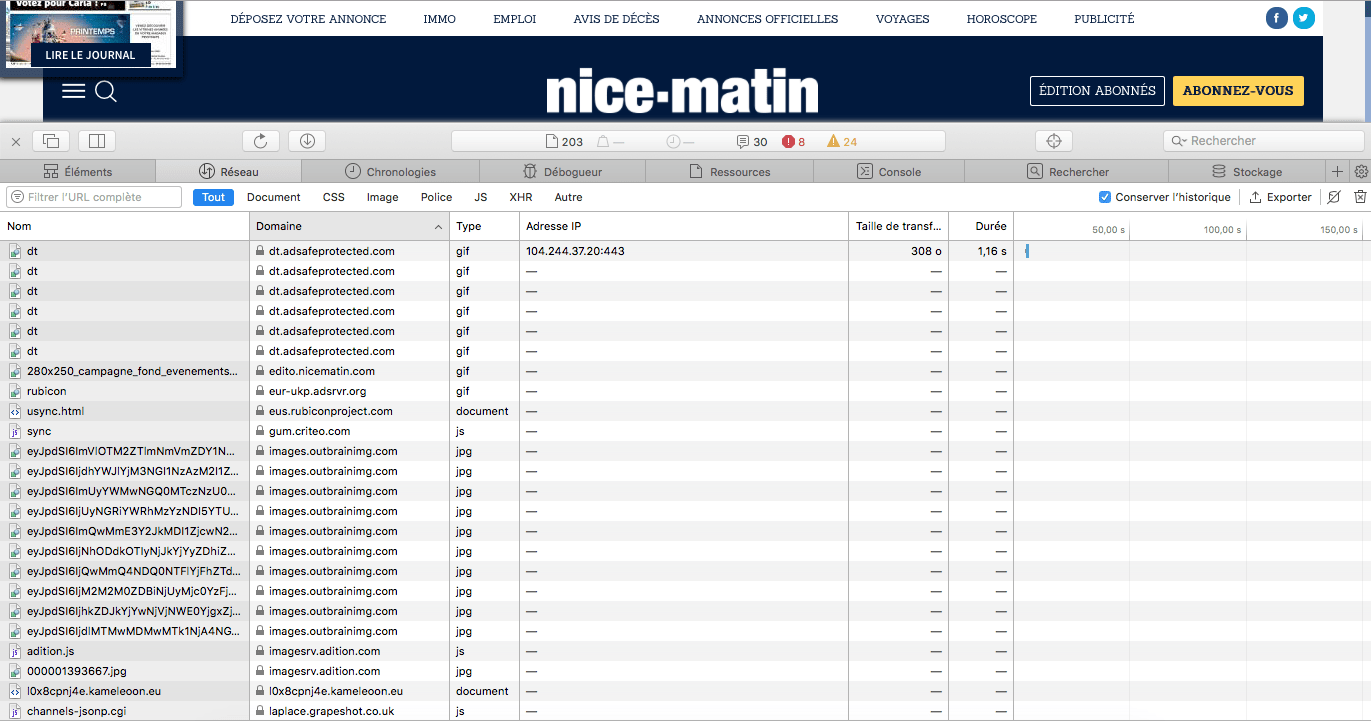
Task: Open the Ressources tab
Action: tap(730, 172)
